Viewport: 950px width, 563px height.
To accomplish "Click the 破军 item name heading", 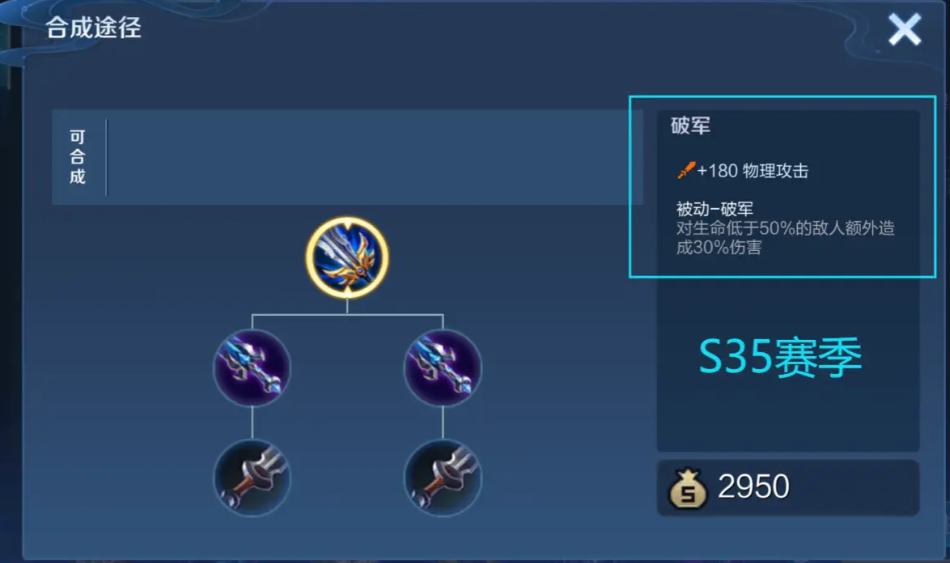I will 690,125.
